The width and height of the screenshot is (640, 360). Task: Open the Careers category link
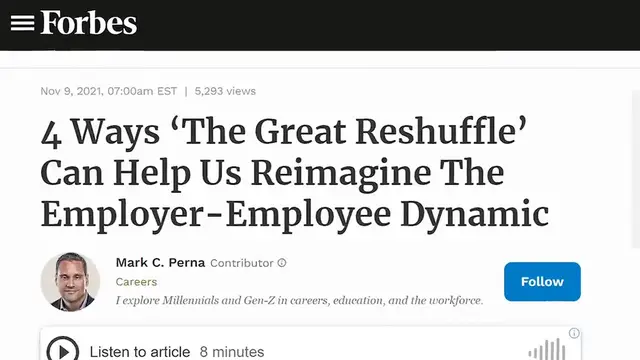pos(136,282)
